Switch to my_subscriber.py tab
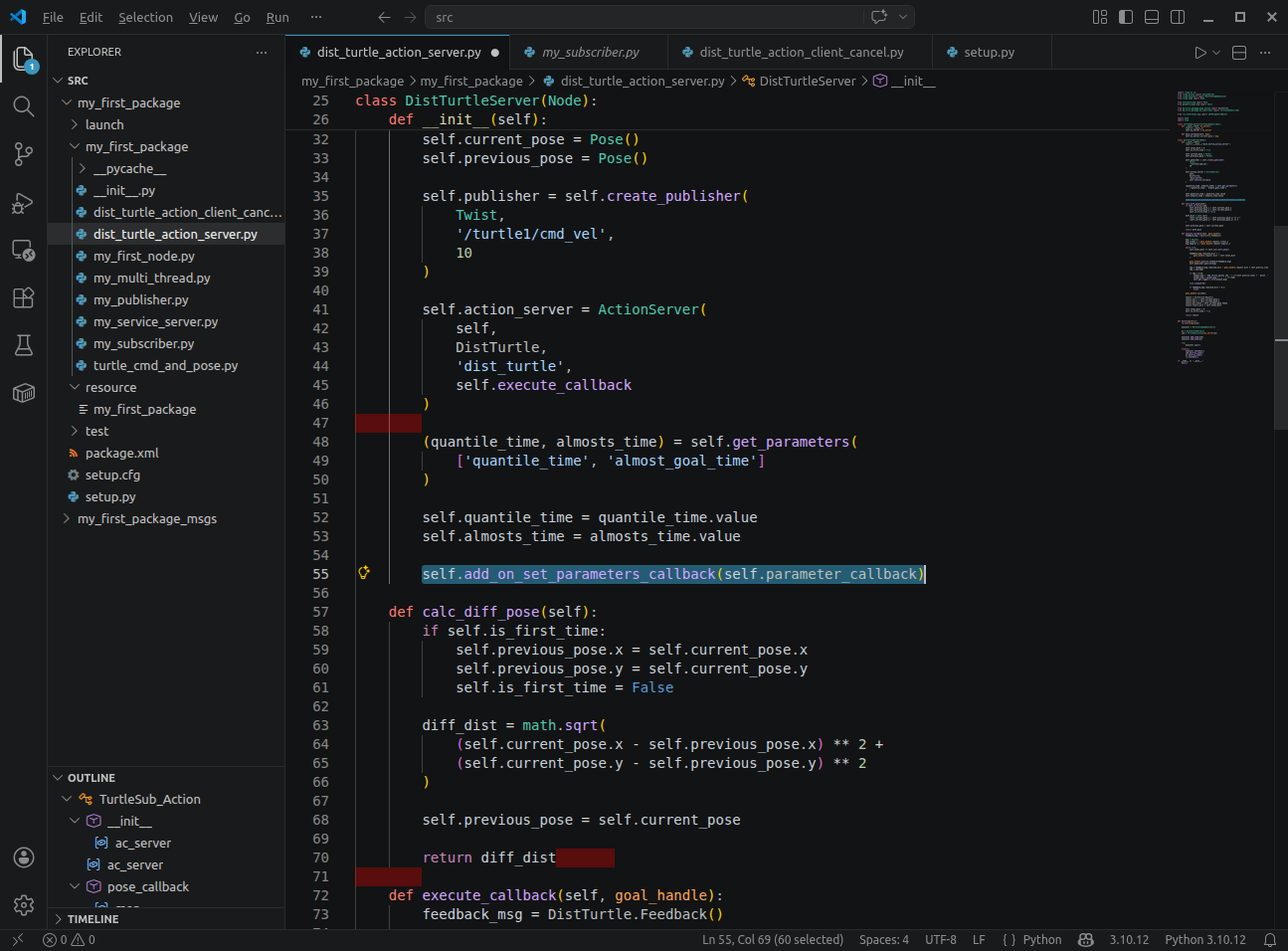 coord(590,53)
